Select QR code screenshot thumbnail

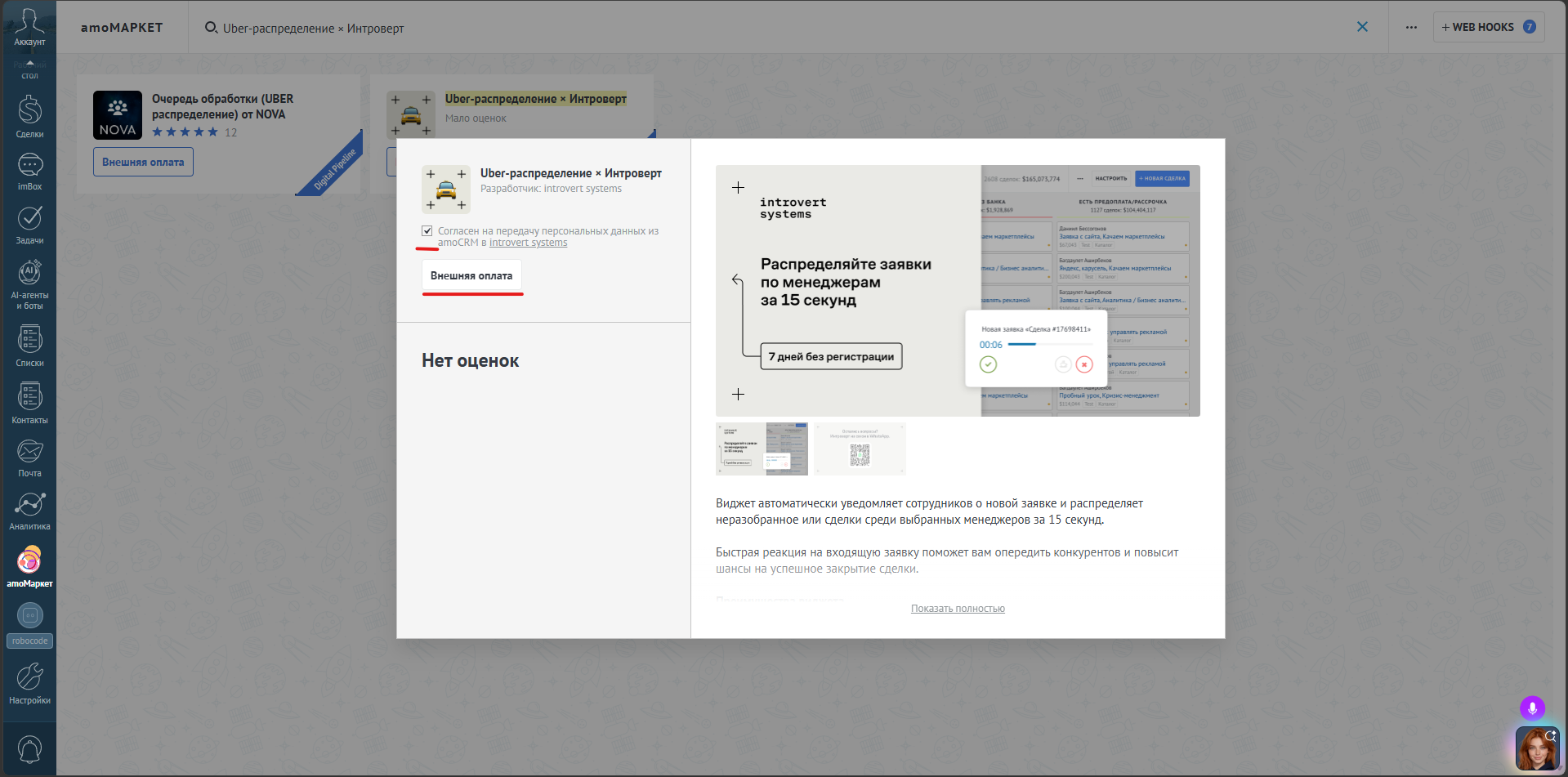pos(860,449)
